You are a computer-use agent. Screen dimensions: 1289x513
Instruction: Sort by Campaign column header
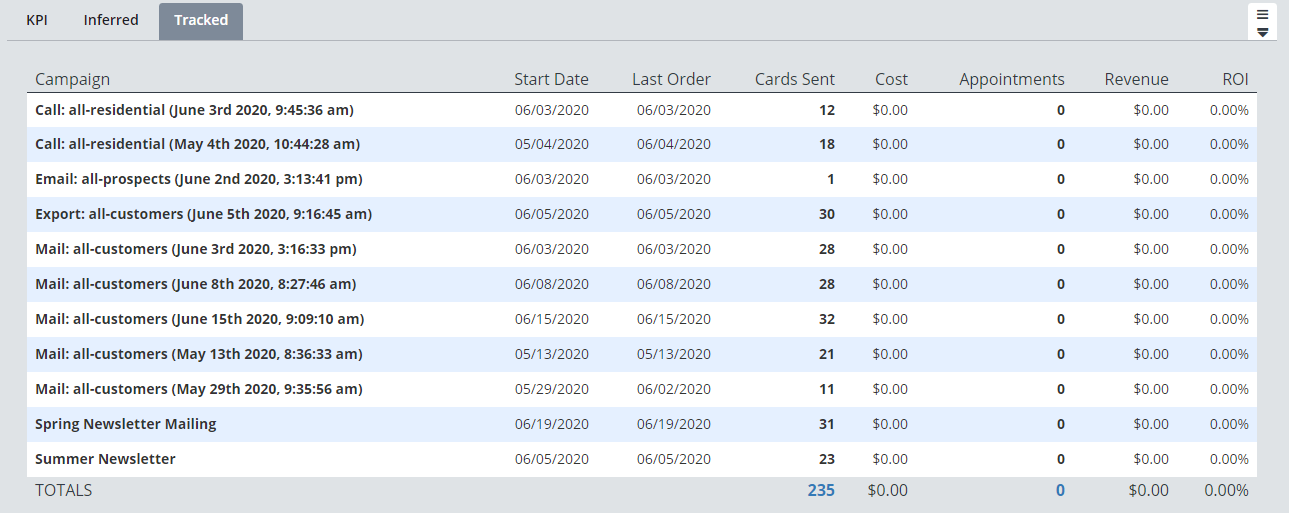pos(73,79)
